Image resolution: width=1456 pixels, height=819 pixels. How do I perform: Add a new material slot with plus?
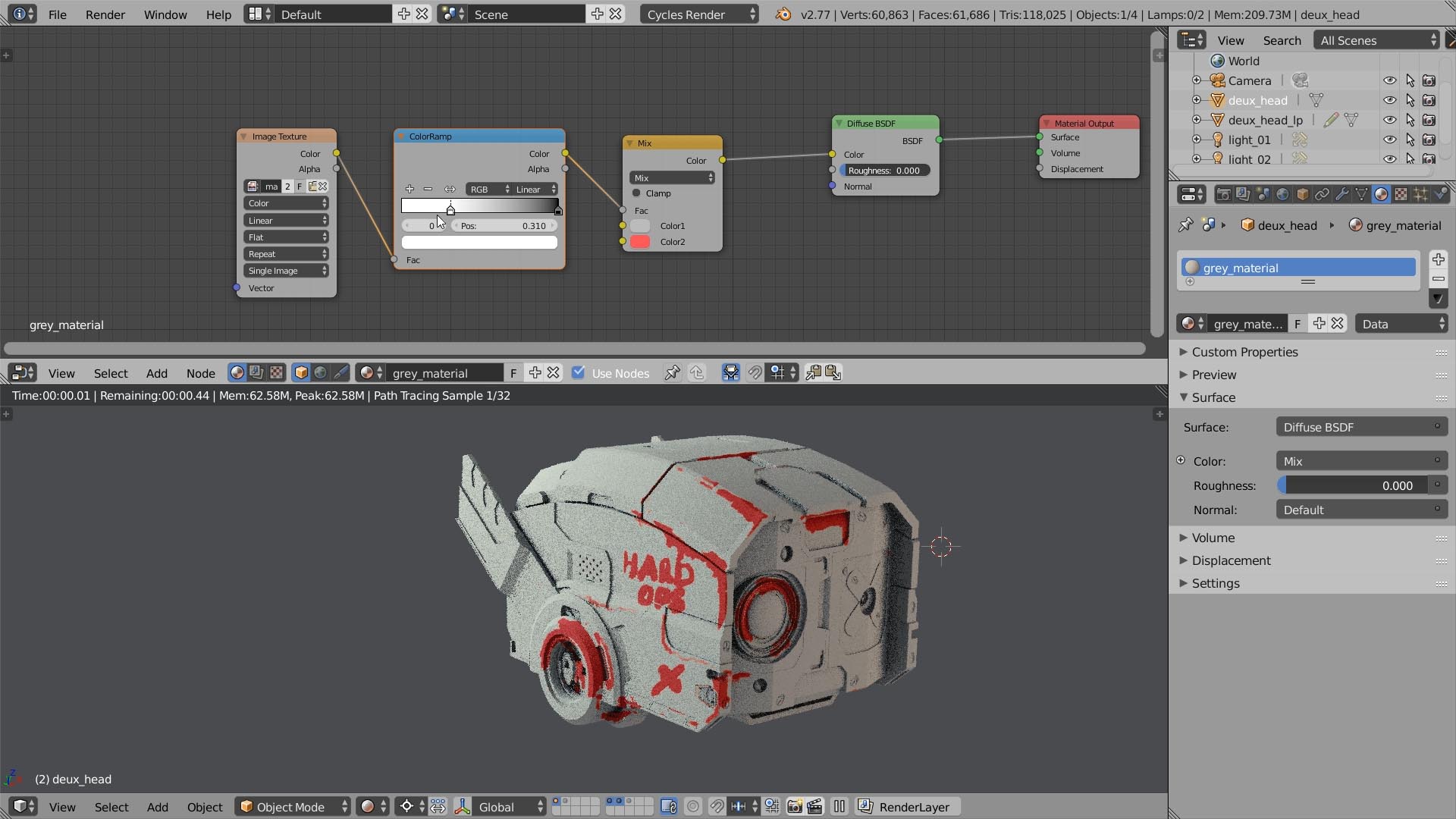(1438, 259)
